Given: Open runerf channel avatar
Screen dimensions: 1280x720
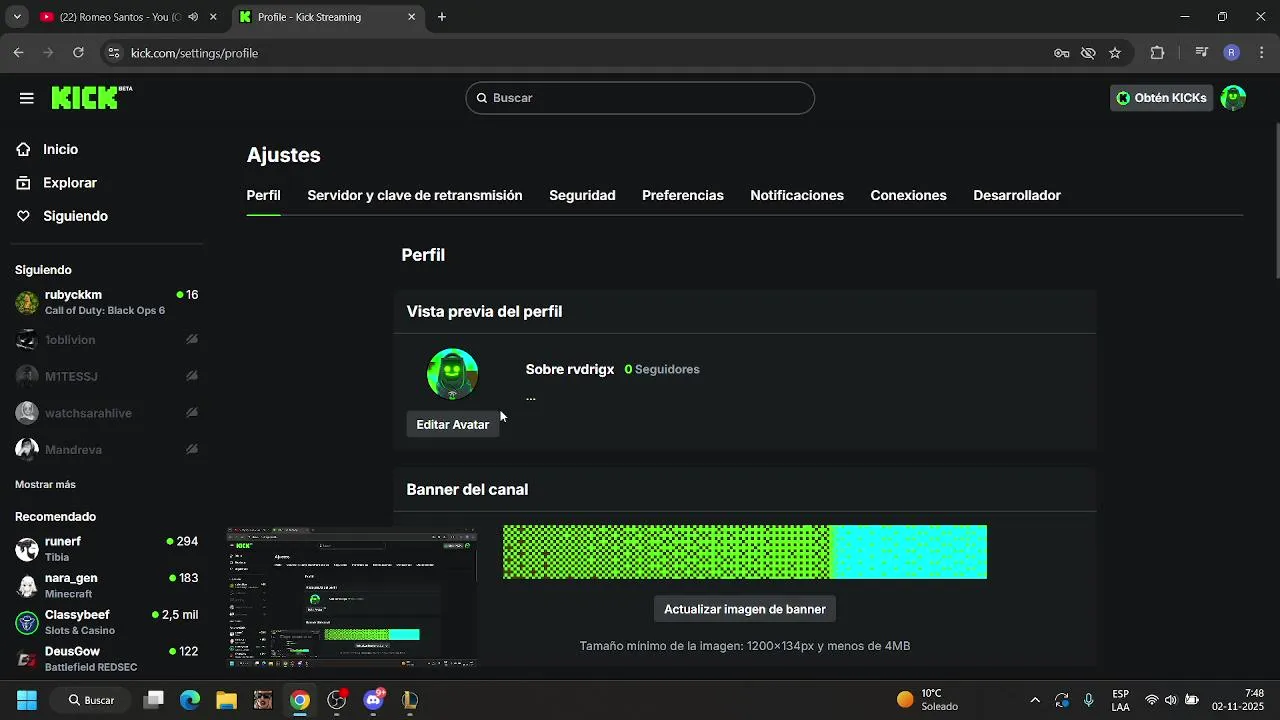Looking at the screenshot, I should tap(27, 549).
